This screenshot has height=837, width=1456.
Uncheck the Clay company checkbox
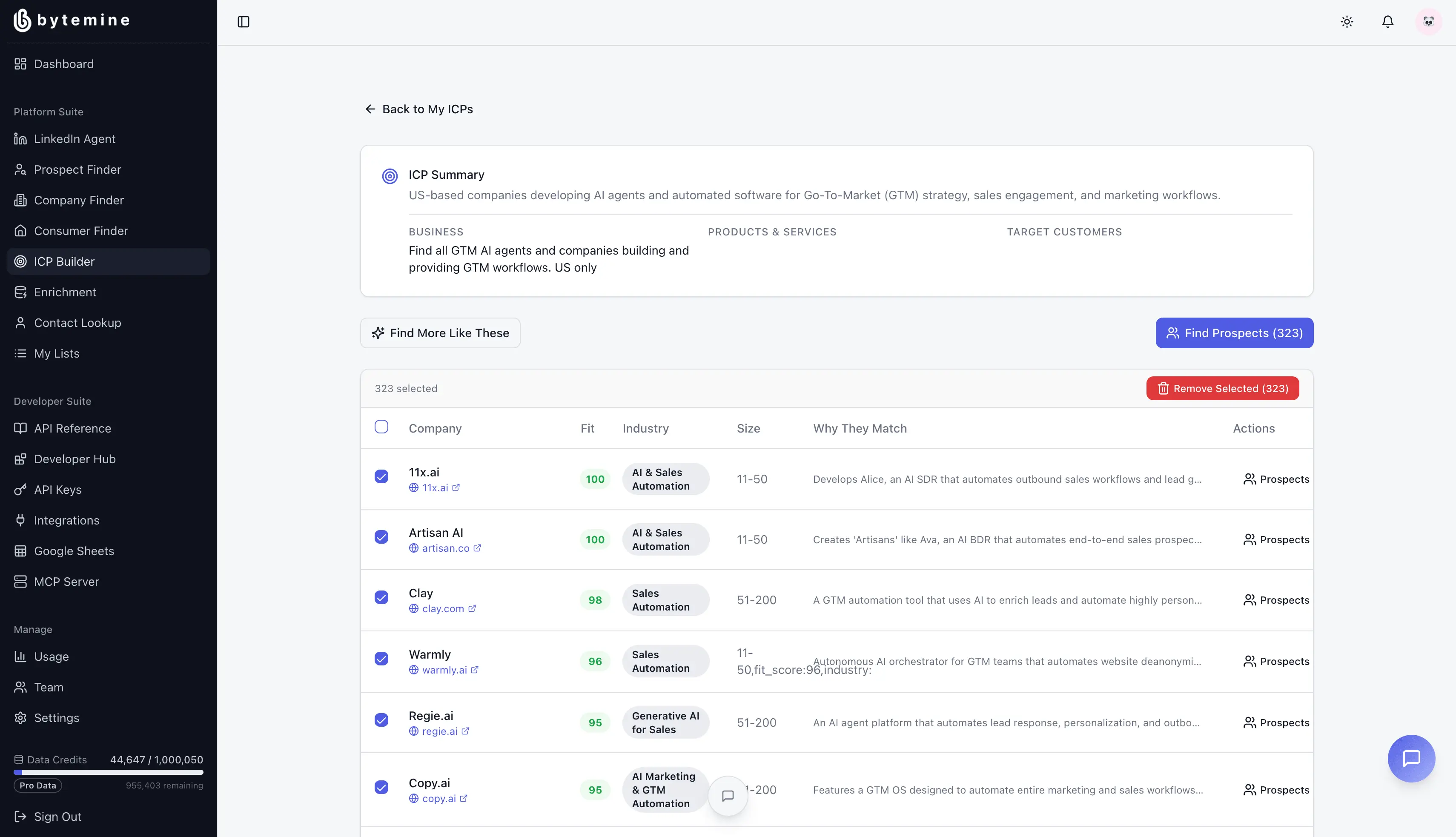coord(381,597)
